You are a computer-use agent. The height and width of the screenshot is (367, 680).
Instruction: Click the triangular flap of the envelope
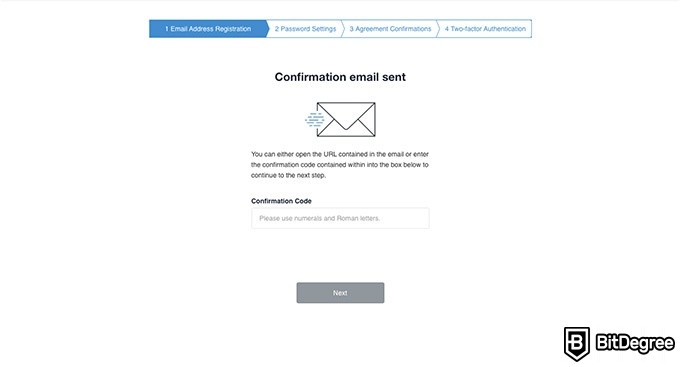[x=346, y=116]
